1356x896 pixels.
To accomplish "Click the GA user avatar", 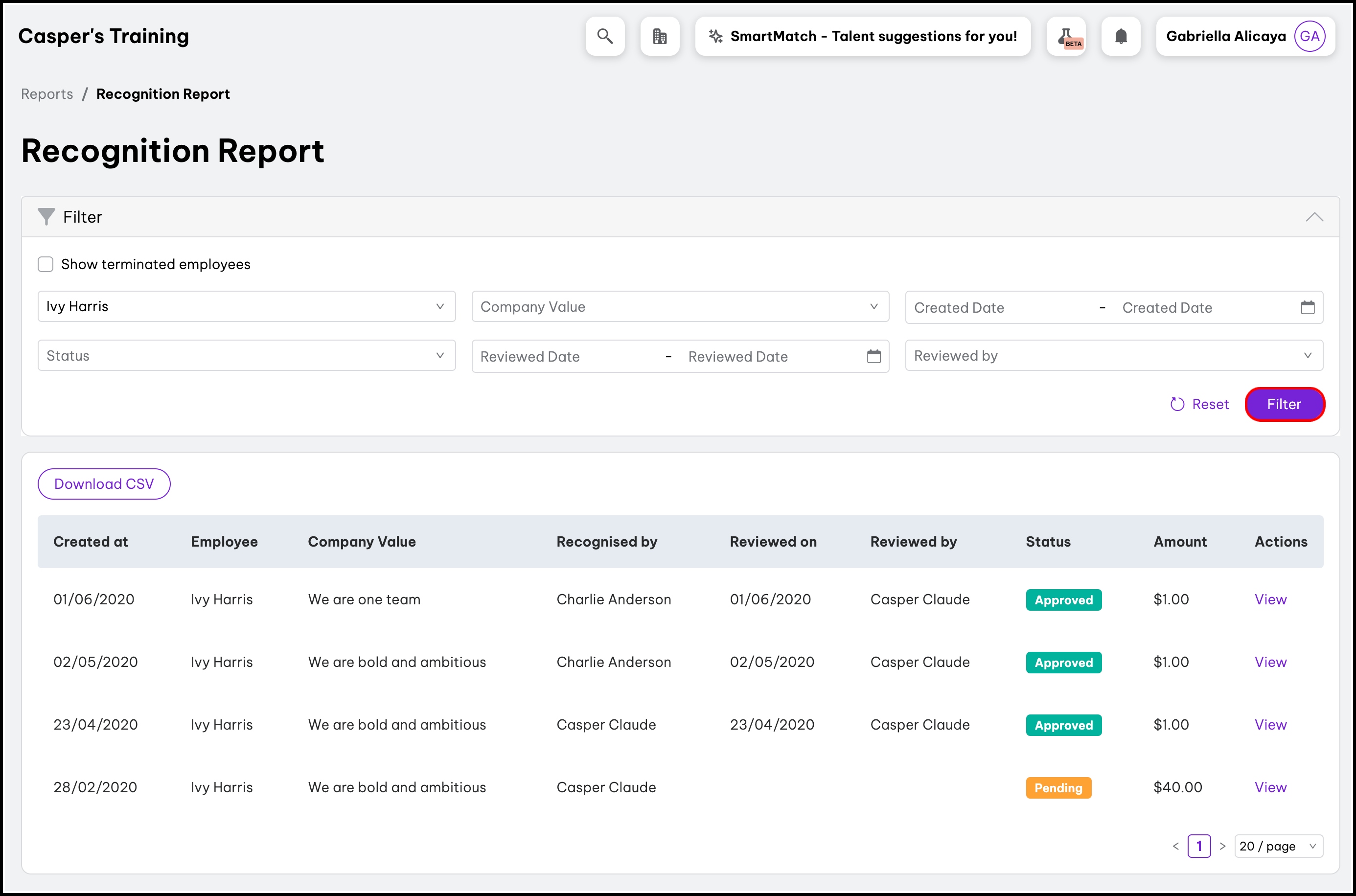I will click(x=1309, y=36).
